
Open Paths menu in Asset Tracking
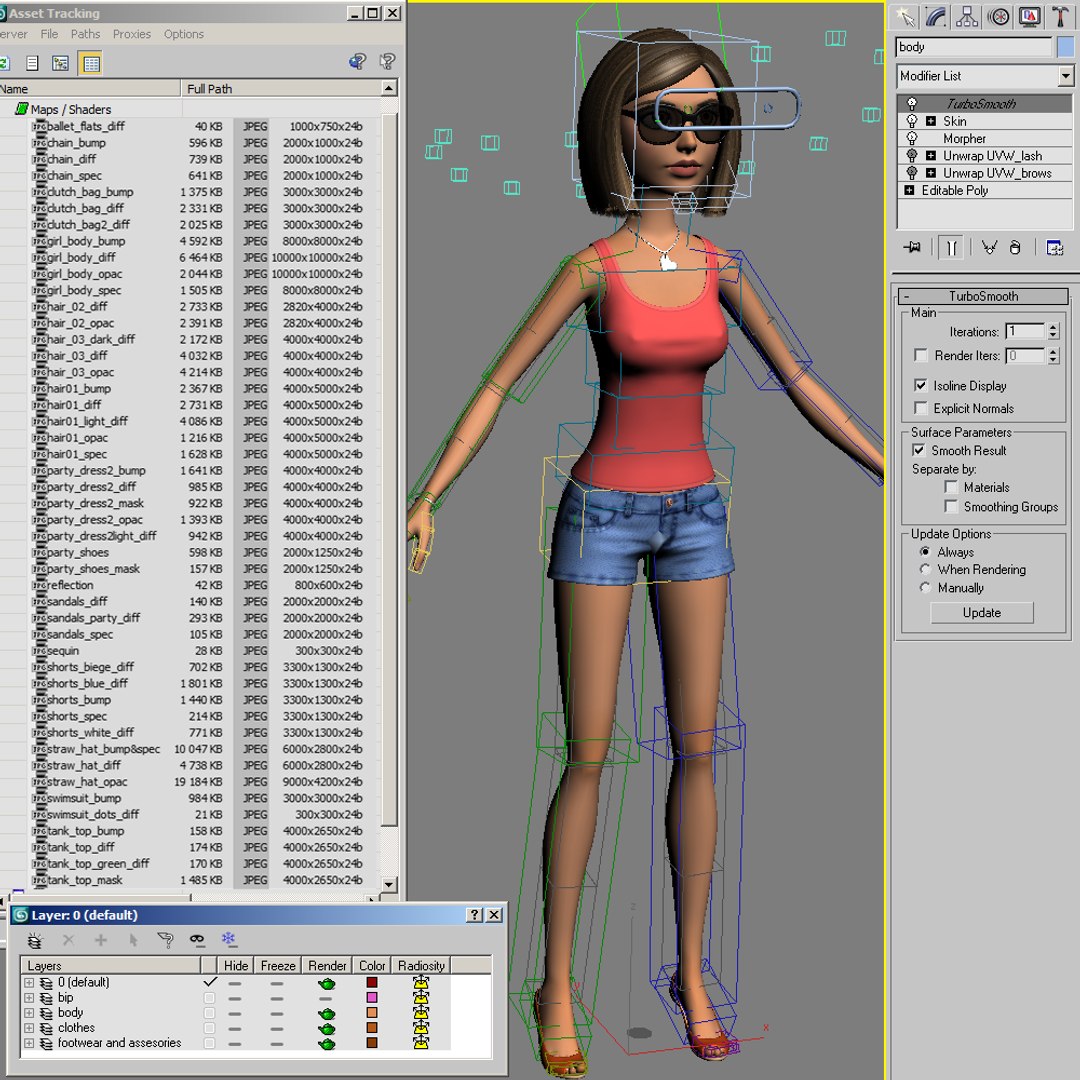point(85,34)
